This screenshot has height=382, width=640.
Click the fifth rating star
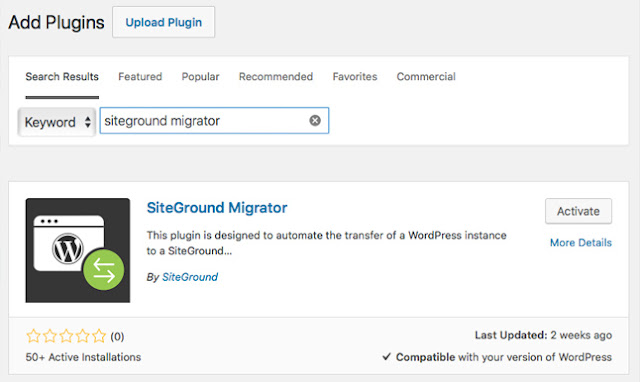click(99, 336)
